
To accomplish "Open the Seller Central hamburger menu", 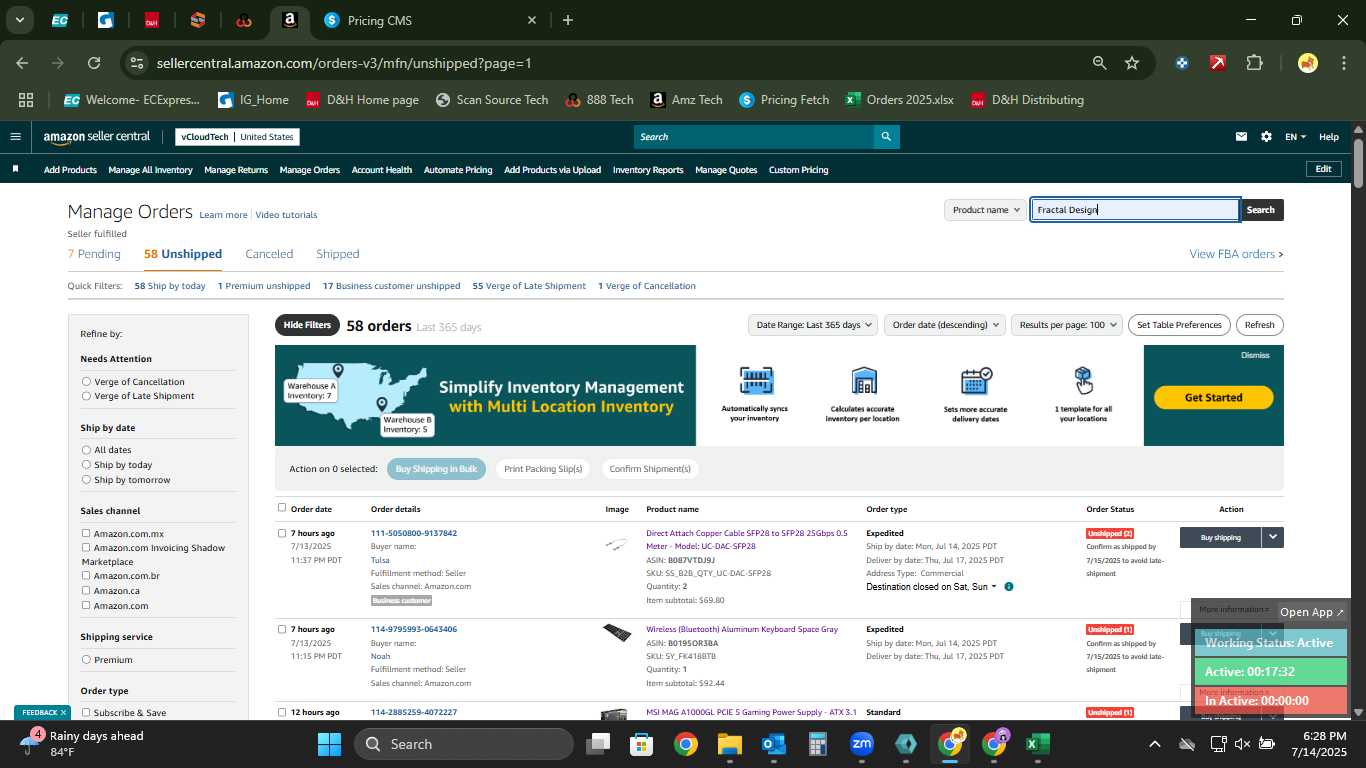I will click(15, 137).
